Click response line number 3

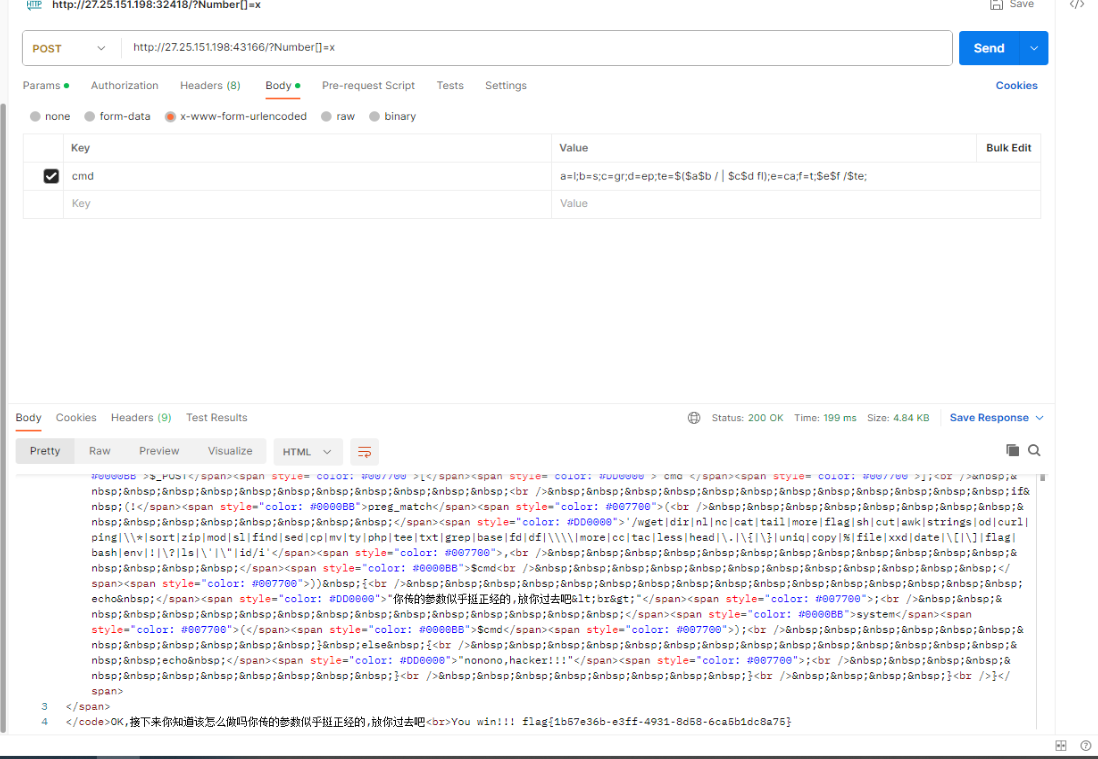(44, 706)
